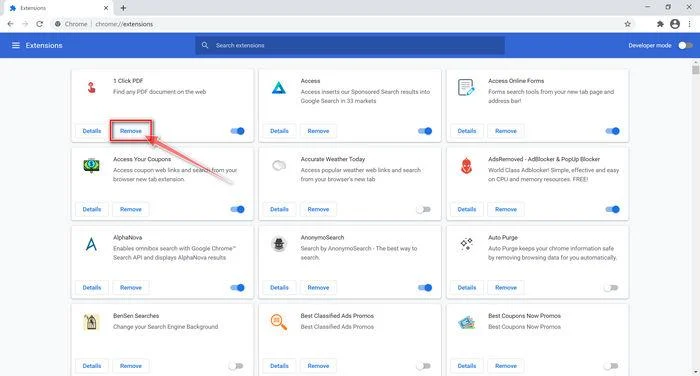700x376 pixels.
Task: Click the site info icon in address bar
Action: (58, 24)
